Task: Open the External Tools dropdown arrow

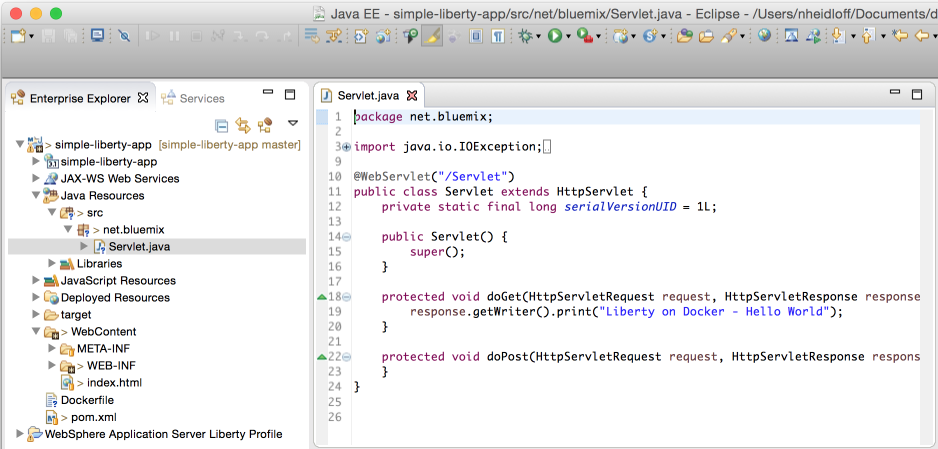Action: tap(599, 37)
